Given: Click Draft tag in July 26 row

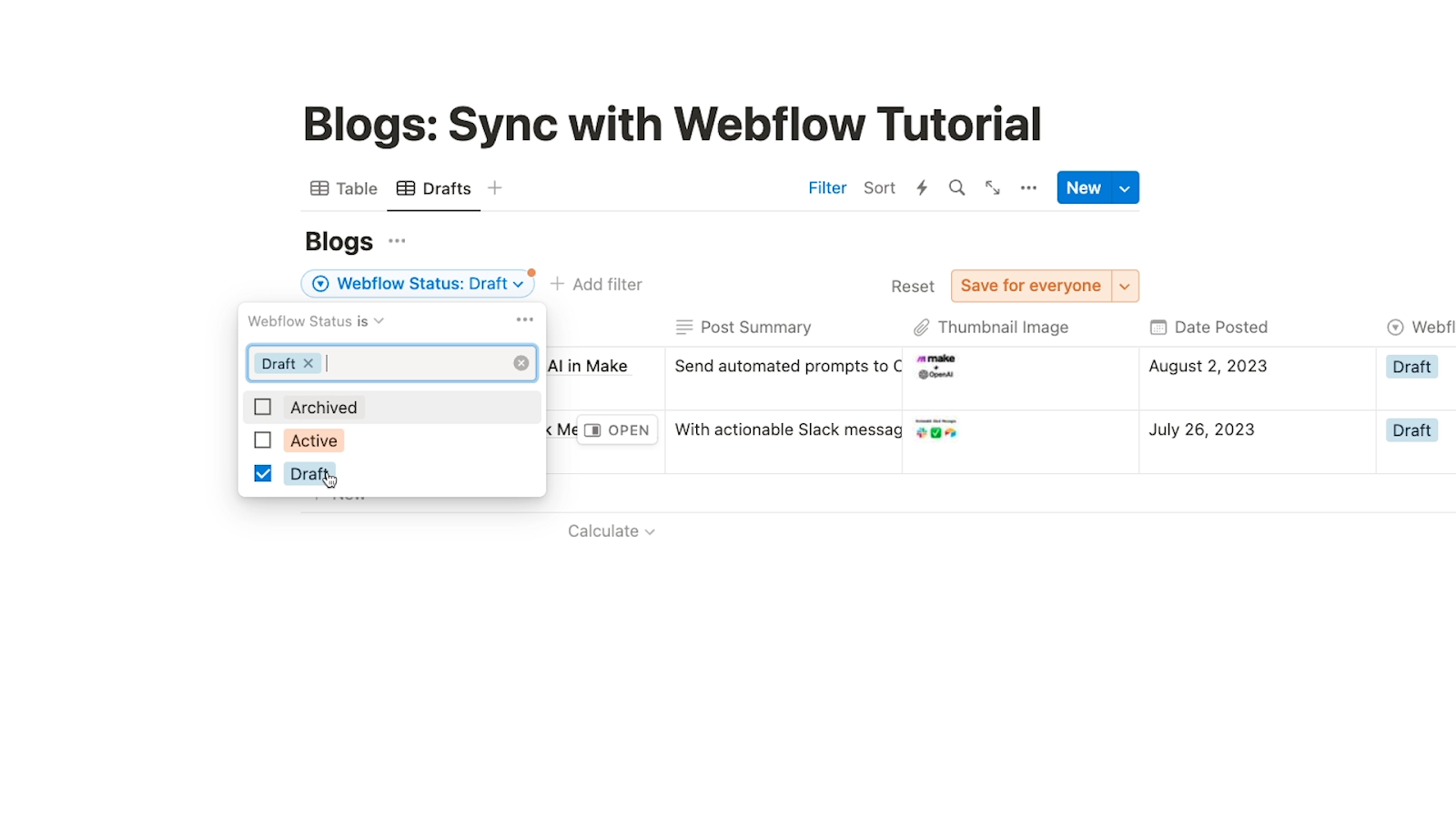Looking at the screenshot, I should point(1411,430).
